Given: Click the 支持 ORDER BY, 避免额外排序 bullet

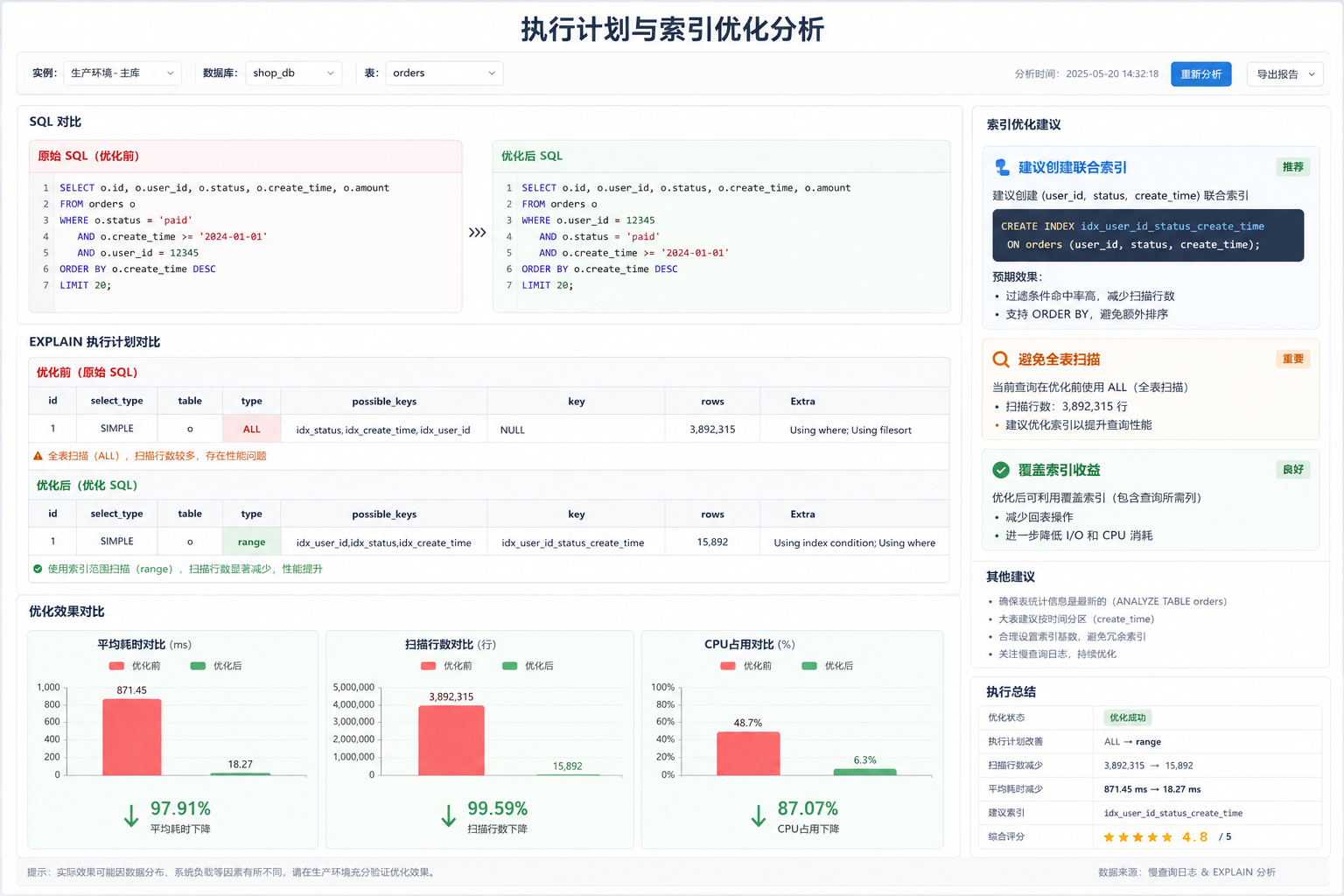Looking at the screenshot, I should [x=1086, y=314].
